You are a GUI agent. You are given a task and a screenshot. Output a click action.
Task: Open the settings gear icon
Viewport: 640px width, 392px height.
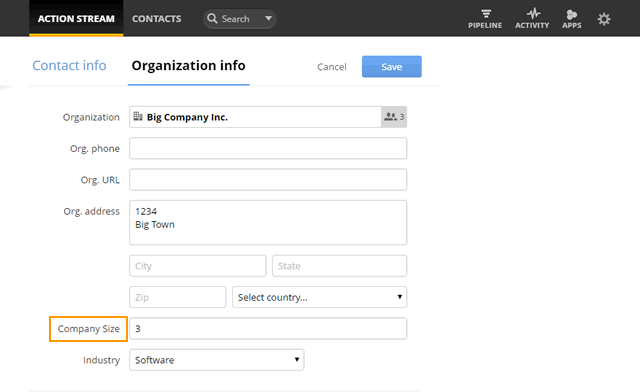(604, 19)
